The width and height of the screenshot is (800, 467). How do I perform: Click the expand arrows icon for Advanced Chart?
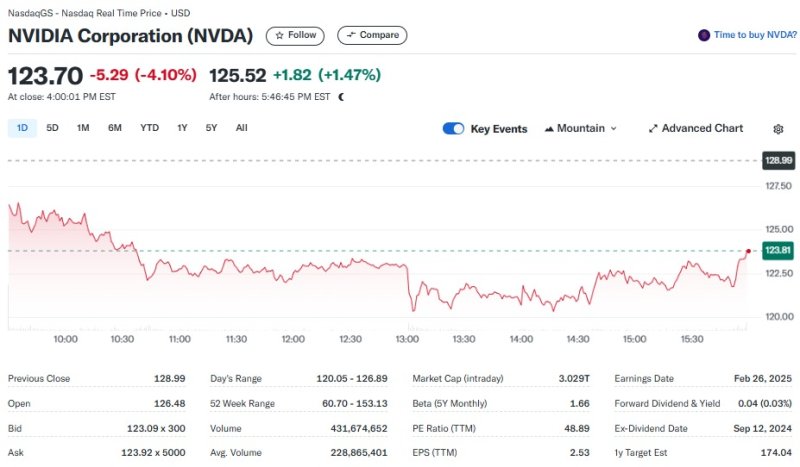[x=653, y=129]
